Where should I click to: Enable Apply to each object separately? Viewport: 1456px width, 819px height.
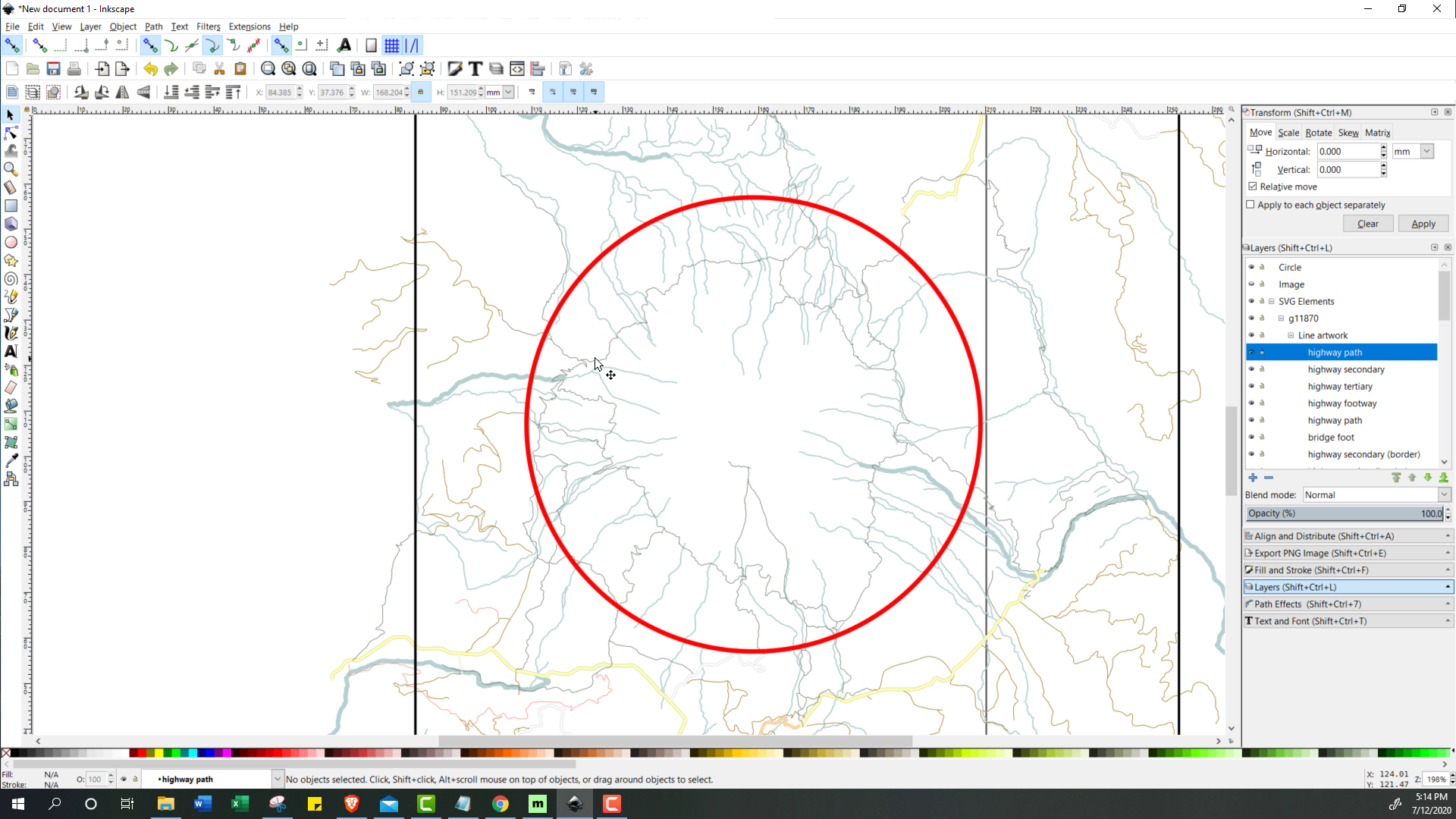(x=1250, y=205)
